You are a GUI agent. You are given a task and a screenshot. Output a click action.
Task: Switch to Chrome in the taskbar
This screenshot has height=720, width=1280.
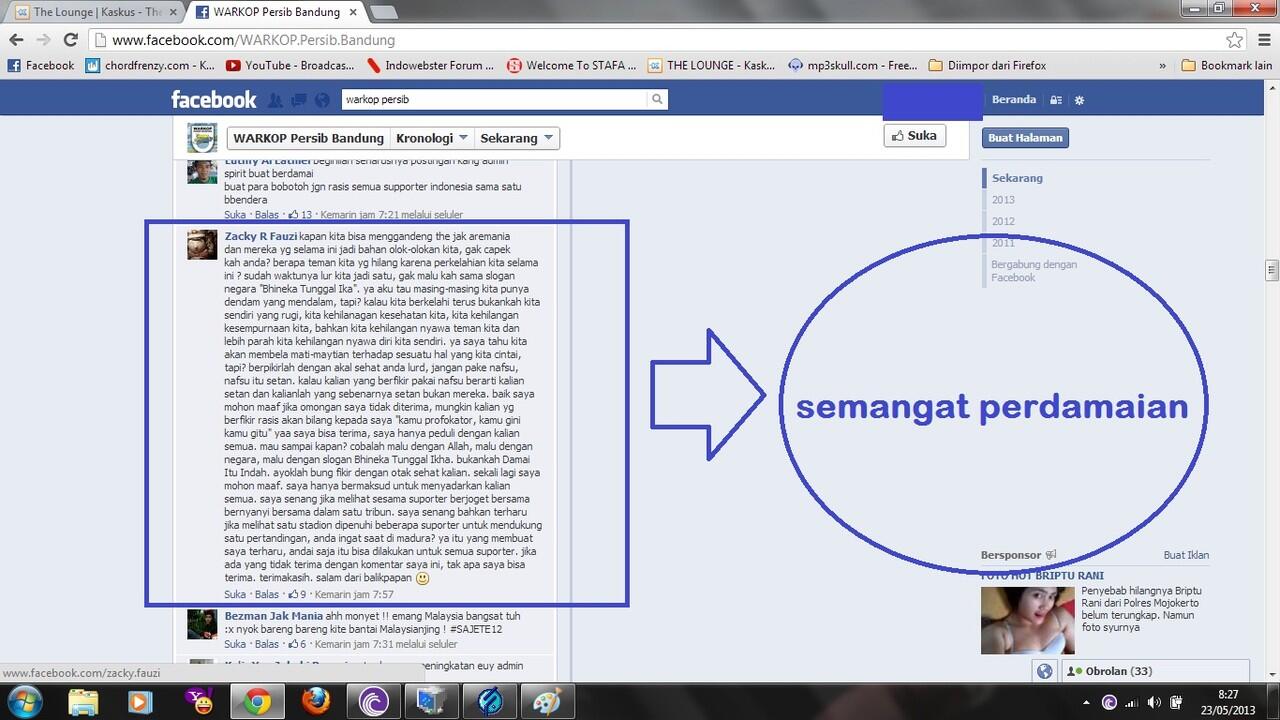point(257,702)
